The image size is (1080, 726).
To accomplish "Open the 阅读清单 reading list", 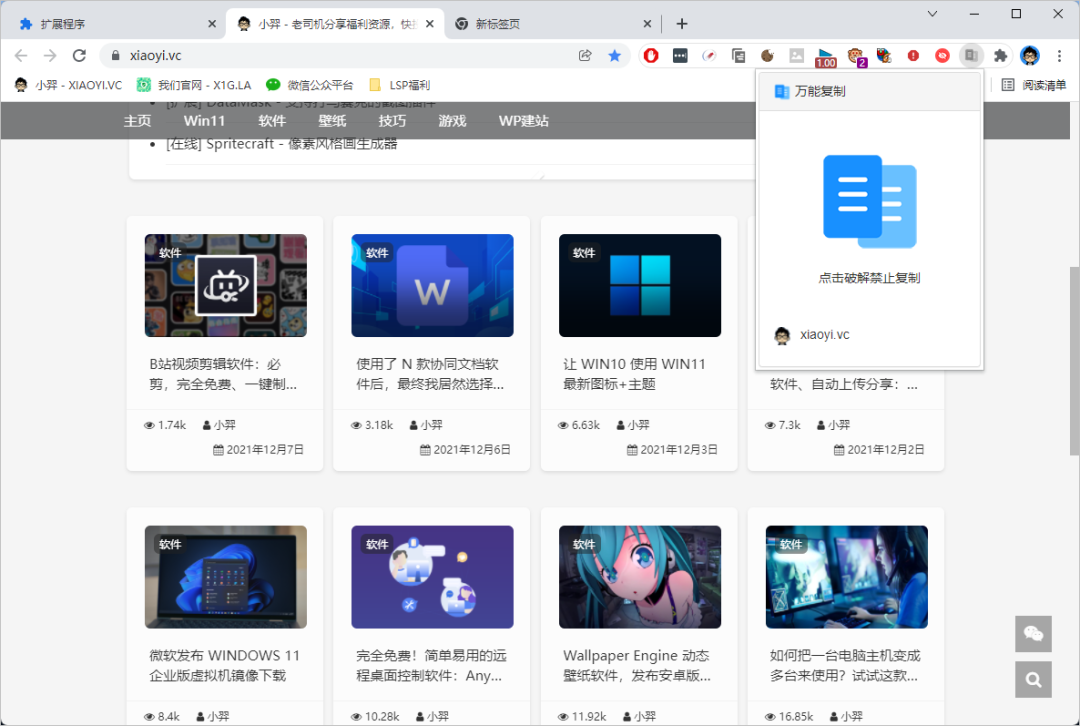I will tap(1035, 85).
